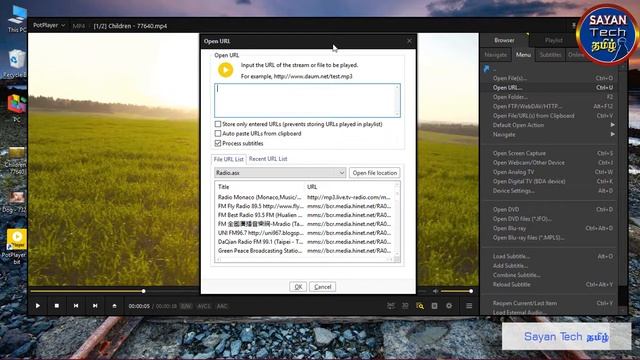Select DaQian Radio FM 99.1 row
Image resolution: width=640 pixels, height=360 pixels.
pos(304,242)
